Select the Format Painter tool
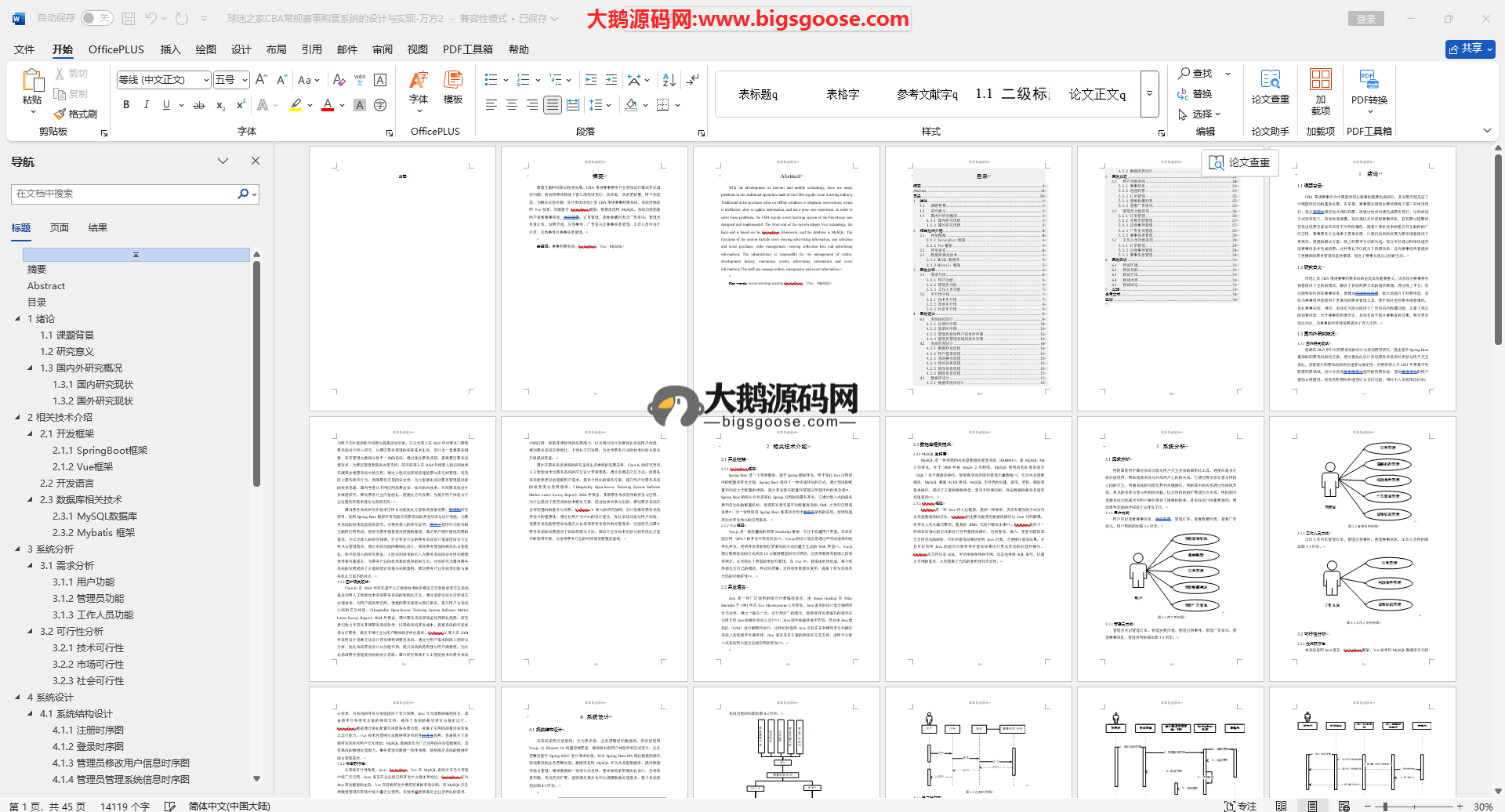The width and height of the screenshot is (1505, 812). 75,114
